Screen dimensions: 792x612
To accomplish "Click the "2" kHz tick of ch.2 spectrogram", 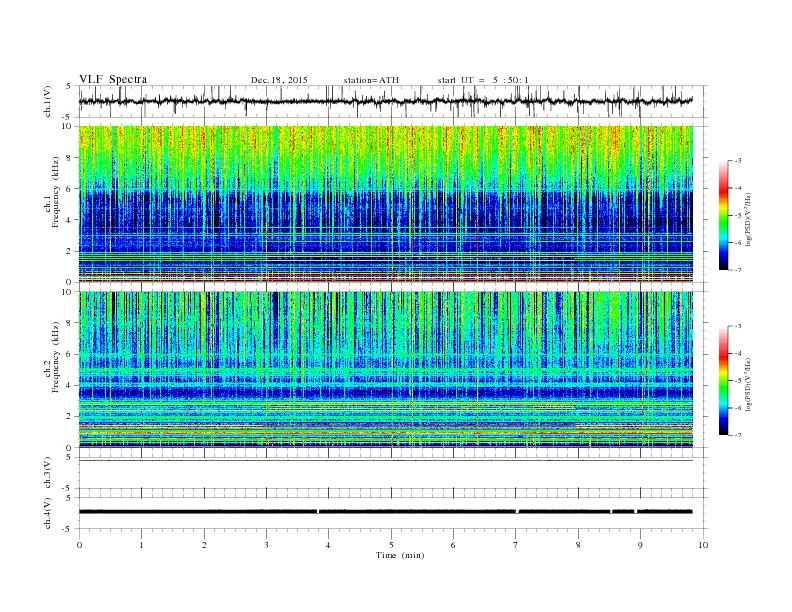I will pos(70,417).
